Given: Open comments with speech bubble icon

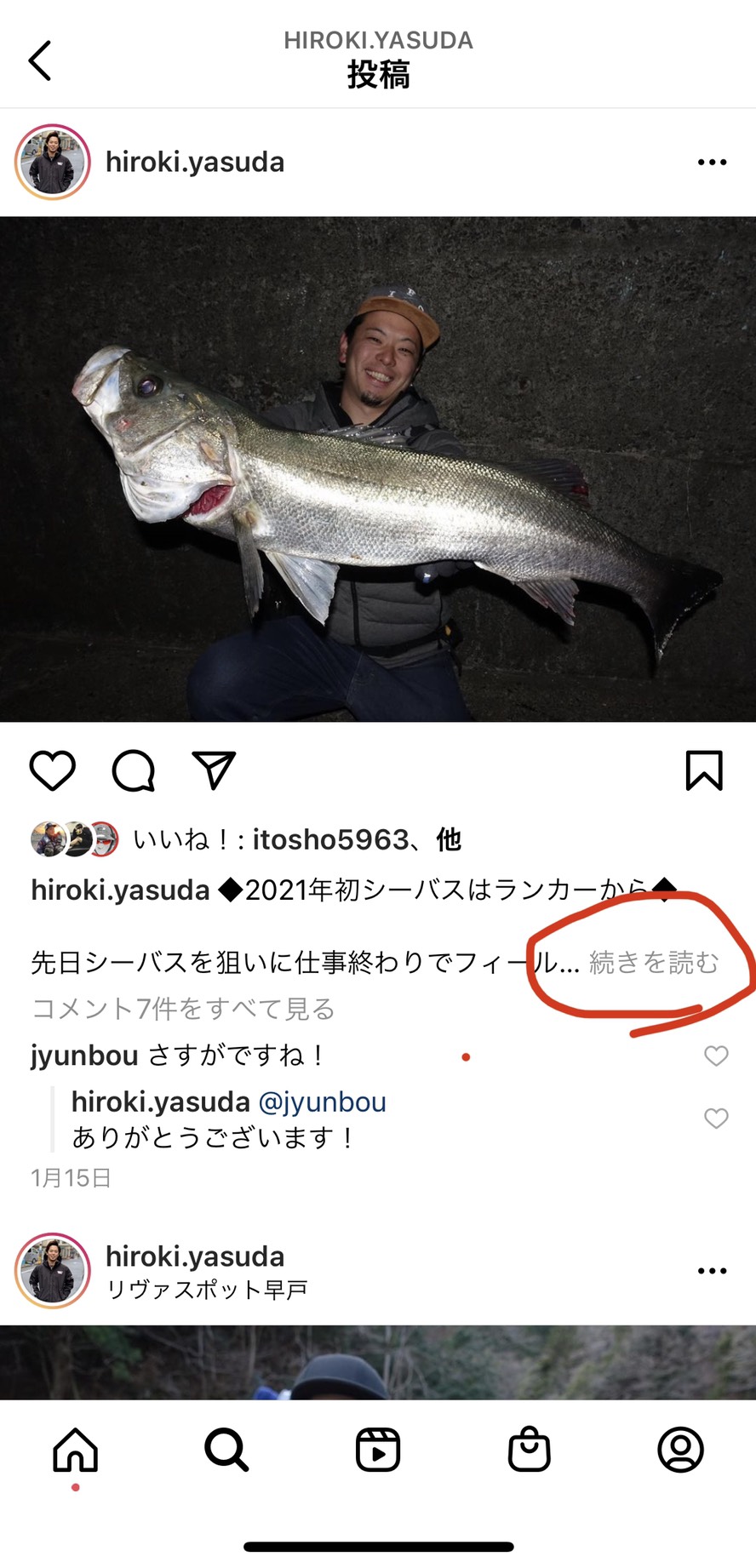Looking at the screenshot, I should pyautogui.click(x=134, y=771).
